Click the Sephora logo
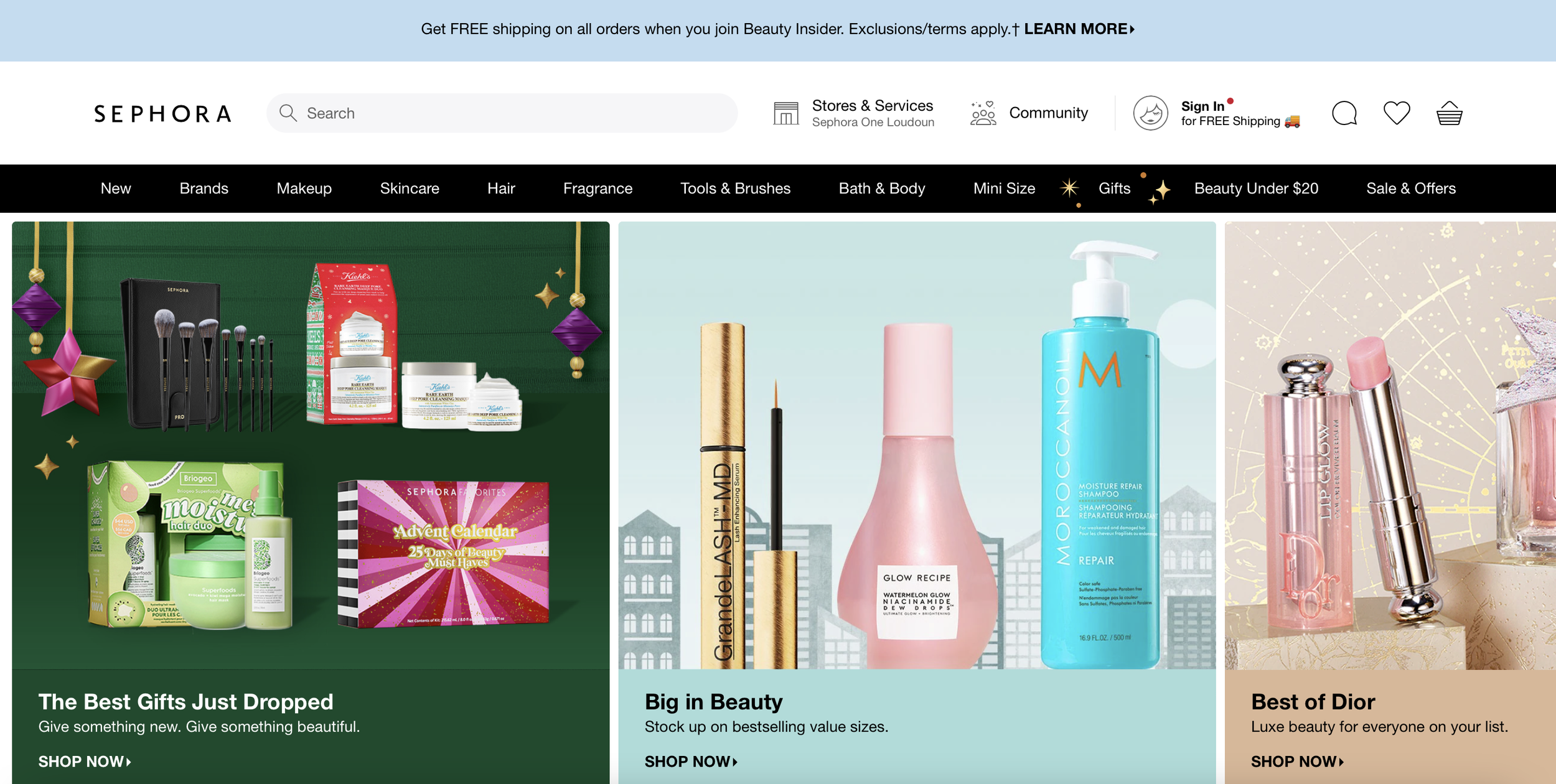This screenshot has width=1556, height=784. click(x=162, y=114)
